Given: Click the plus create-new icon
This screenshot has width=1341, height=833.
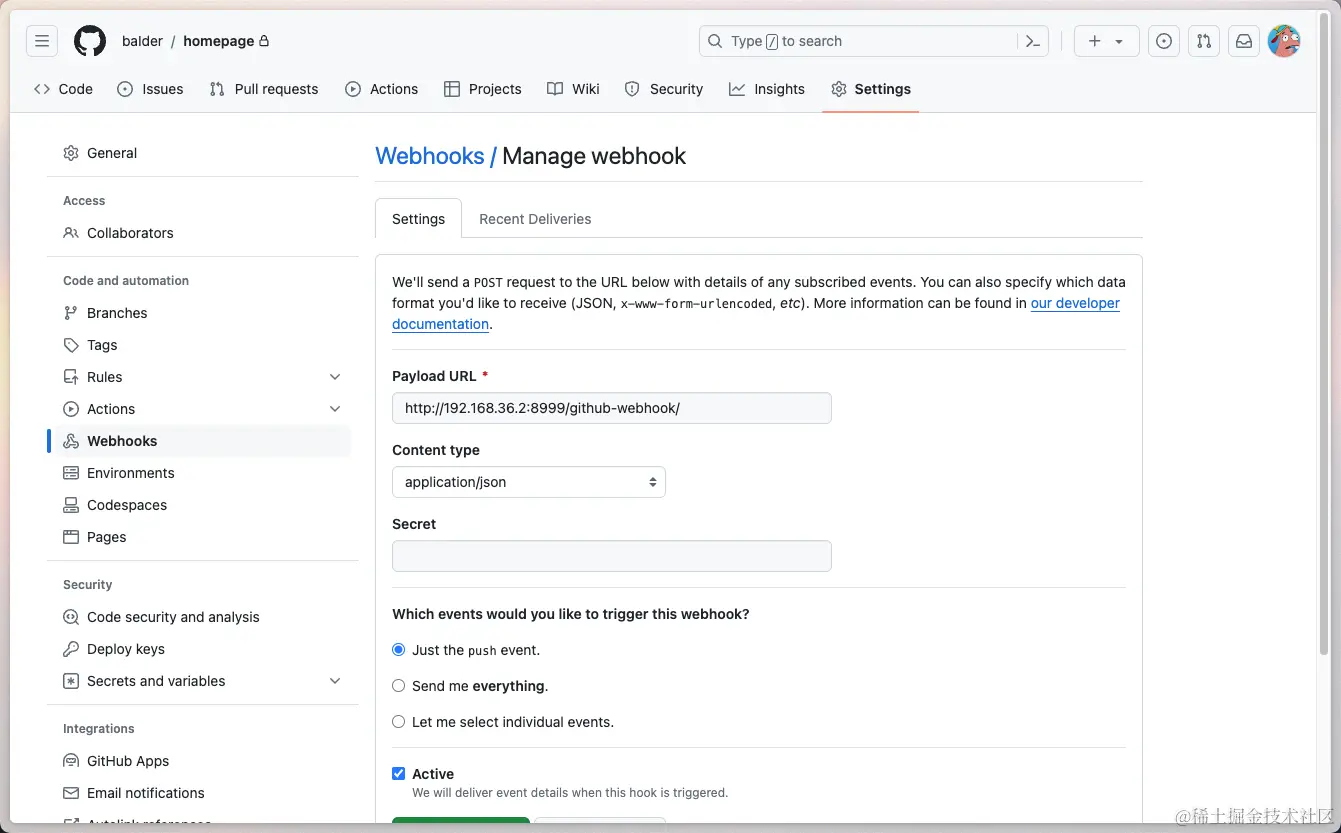Looking at the screenshot, I should (1095, 41).
